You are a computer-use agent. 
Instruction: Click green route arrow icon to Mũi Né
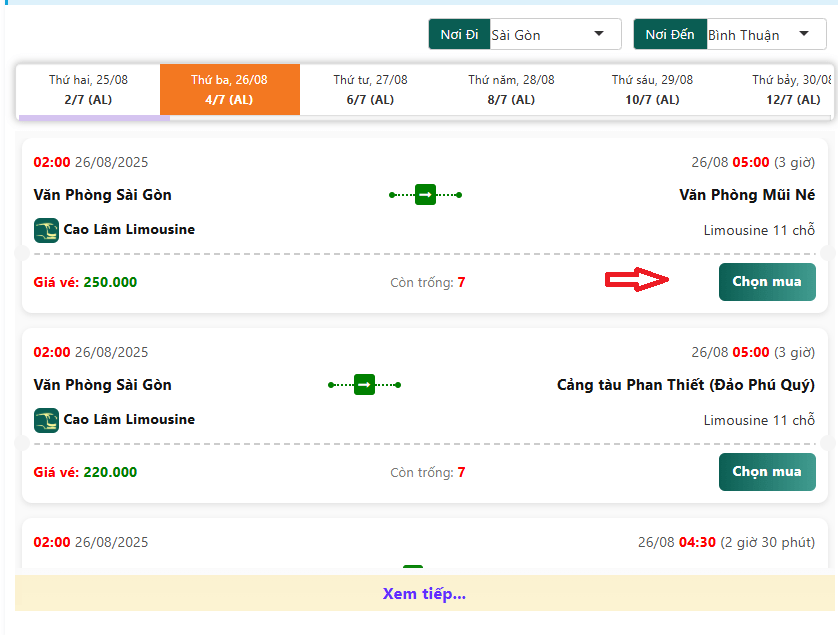tap(425, 195)
